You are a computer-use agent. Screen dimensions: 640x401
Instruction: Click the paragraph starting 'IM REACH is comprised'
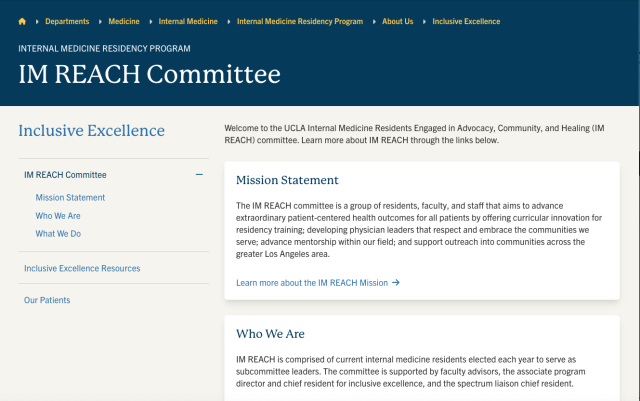pos(411,372)
